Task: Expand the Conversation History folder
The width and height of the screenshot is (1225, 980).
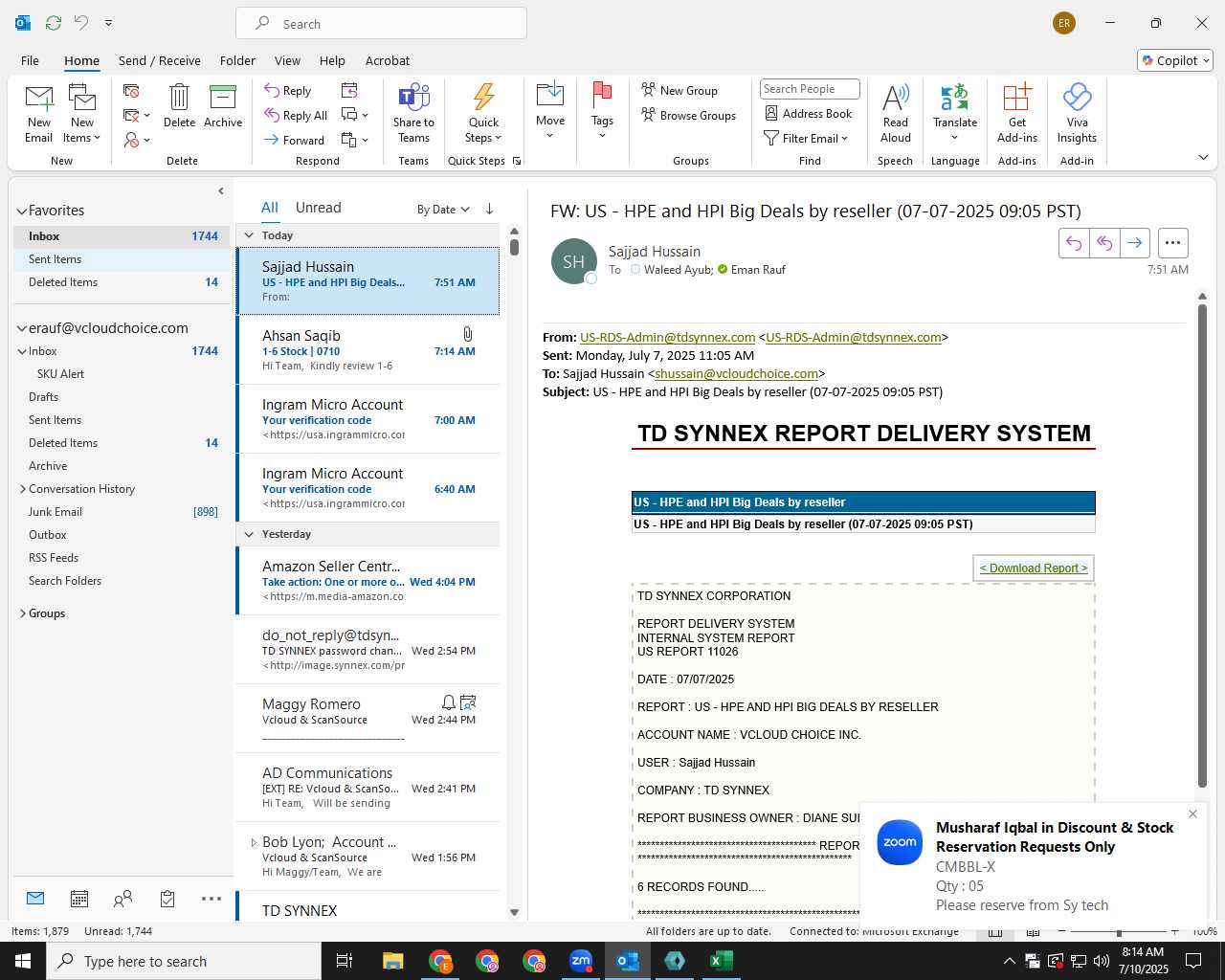Action: click(x=23, y=489)
